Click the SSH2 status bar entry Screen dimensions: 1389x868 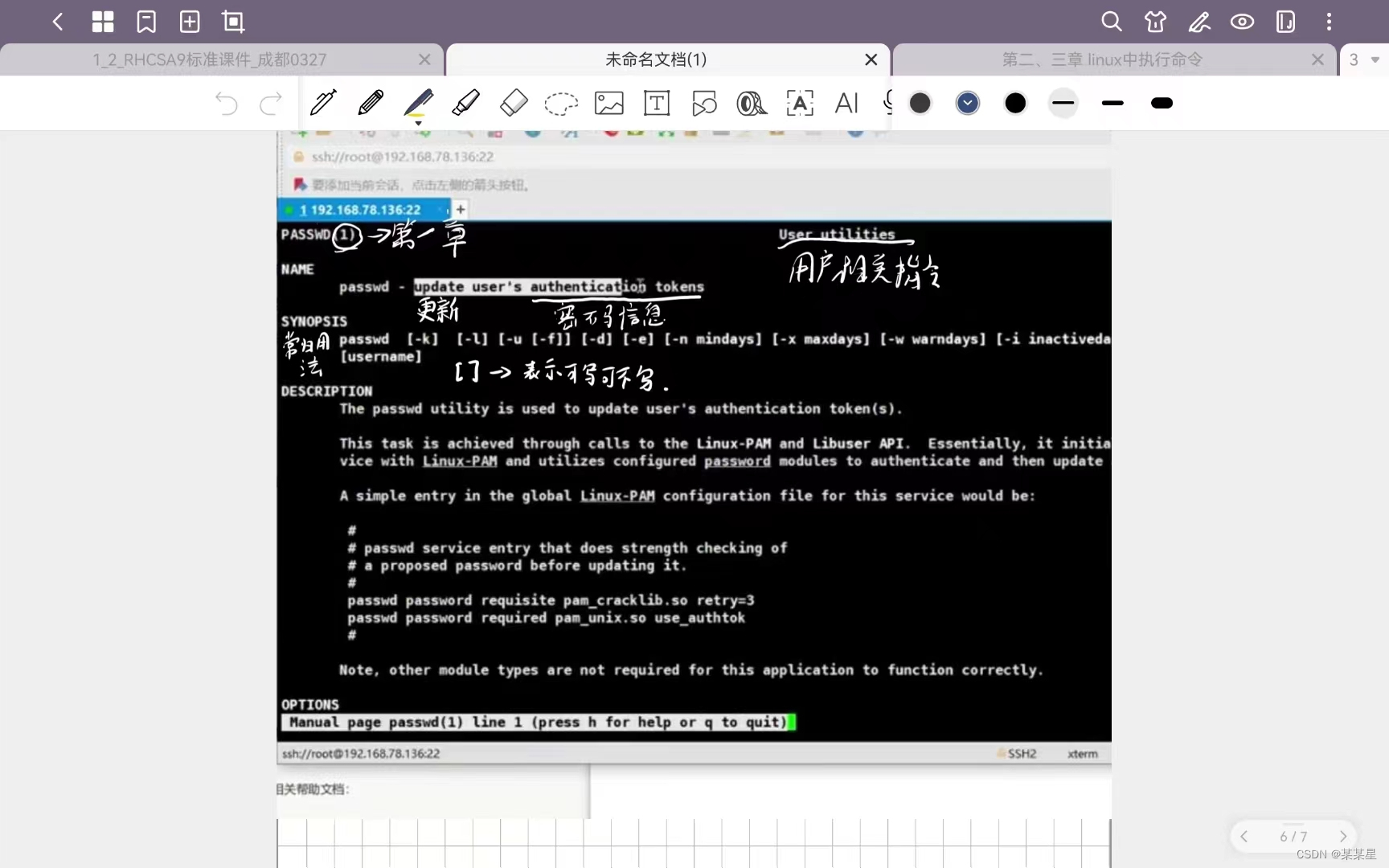(1018, 754)
